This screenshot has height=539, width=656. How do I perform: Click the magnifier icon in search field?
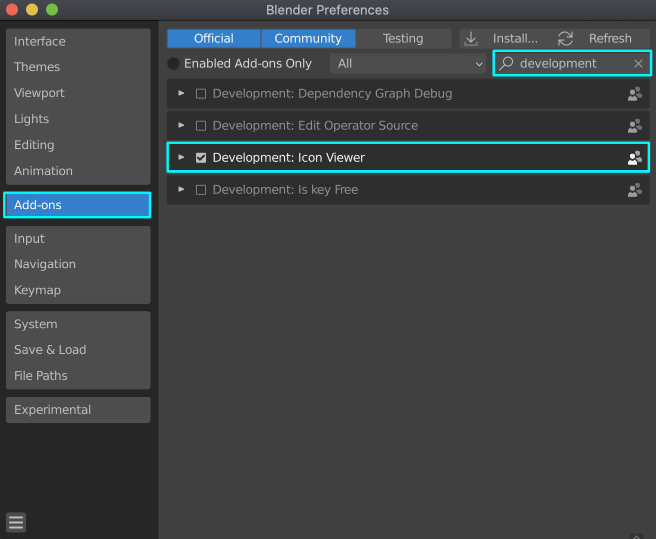pyautogui.click(x=506, y=63)
